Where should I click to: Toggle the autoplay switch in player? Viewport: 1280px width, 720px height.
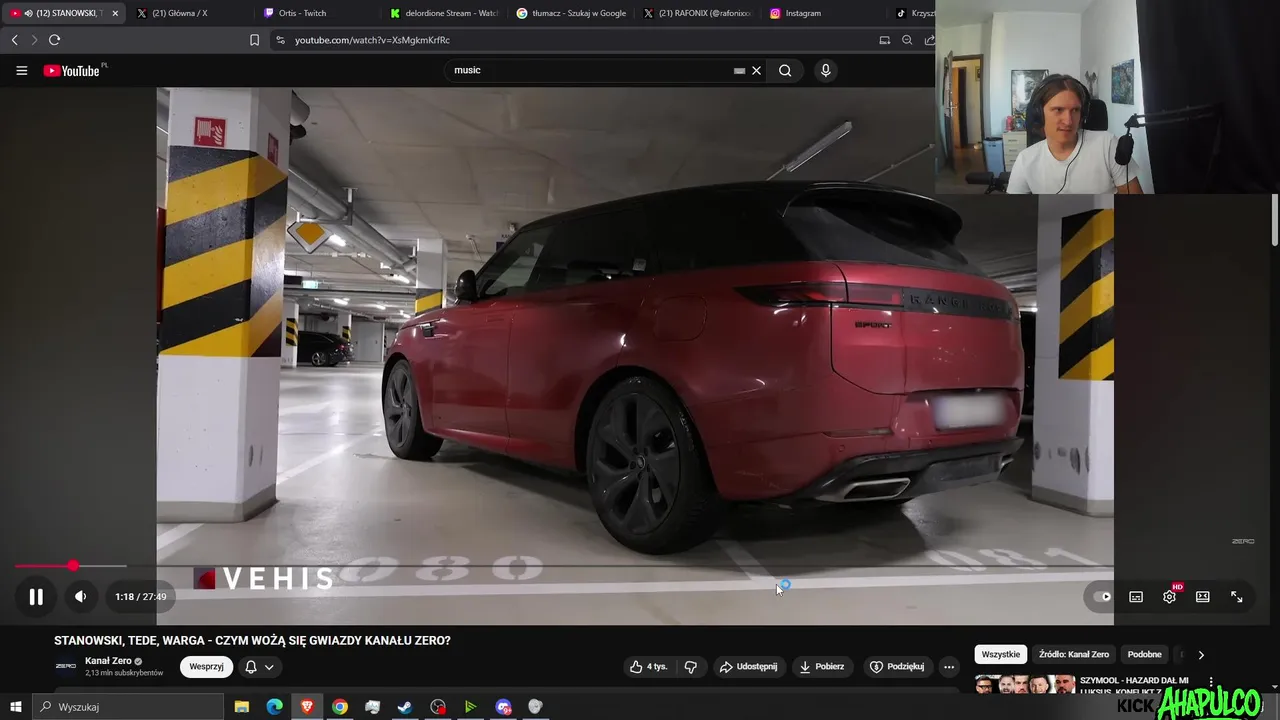[1102, 597]
